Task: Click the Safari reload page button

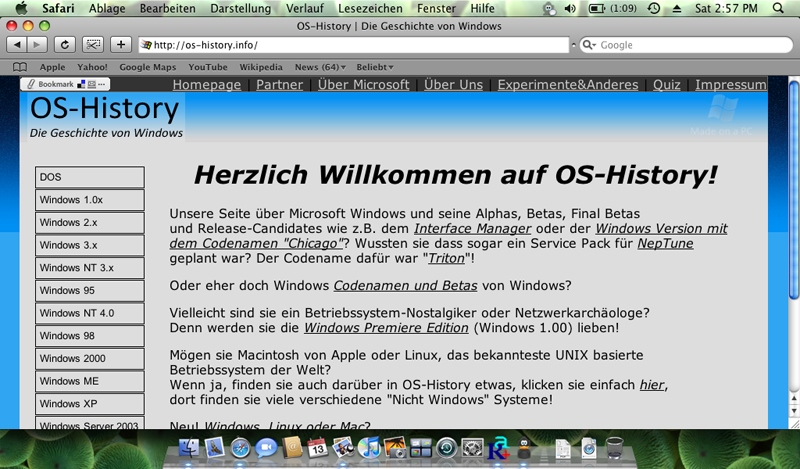Action: [x=64, y=45]
